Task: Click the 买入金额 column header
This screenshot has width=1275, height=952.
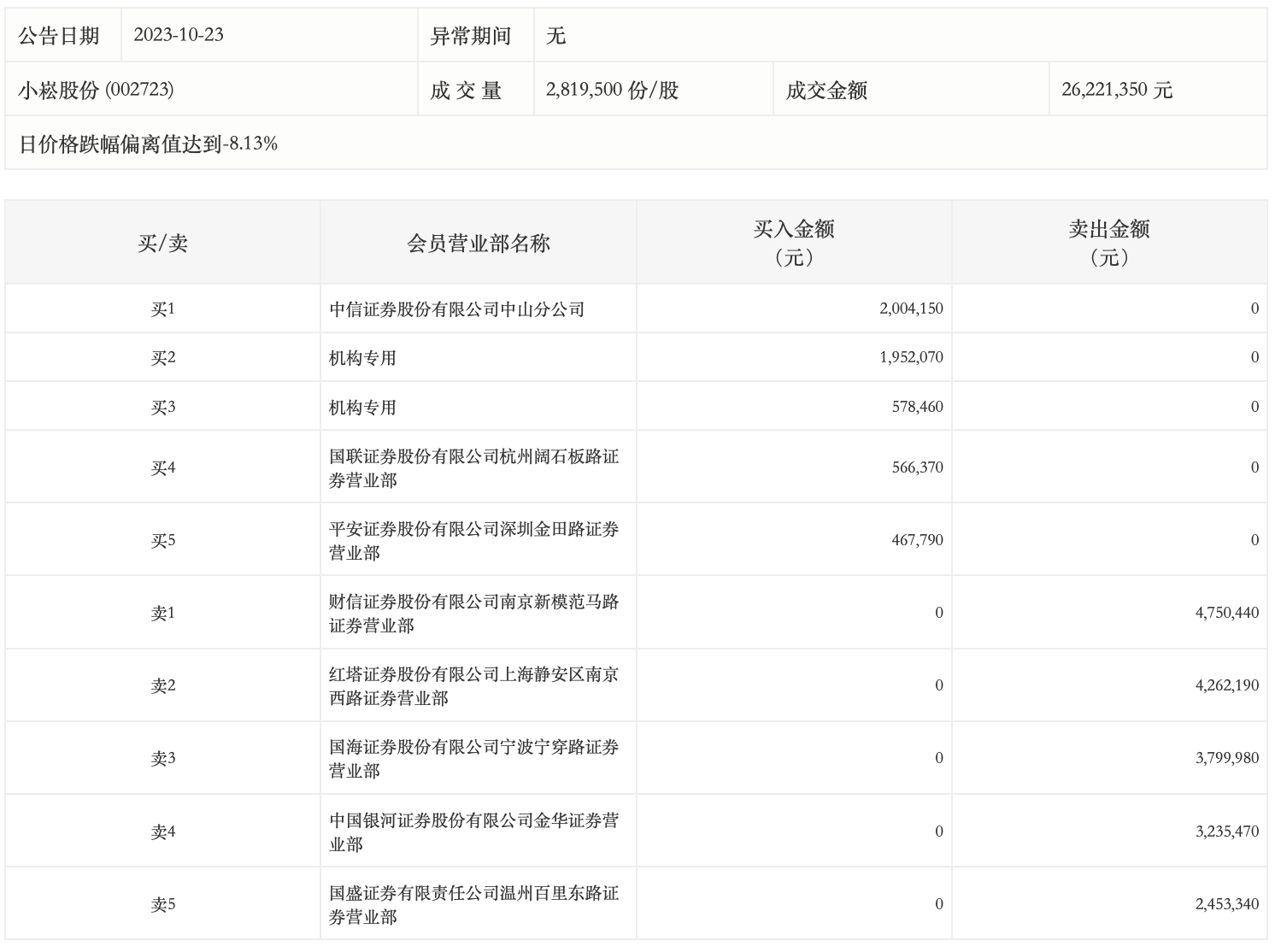Action: pyautogui.click(x=794, y=243)
